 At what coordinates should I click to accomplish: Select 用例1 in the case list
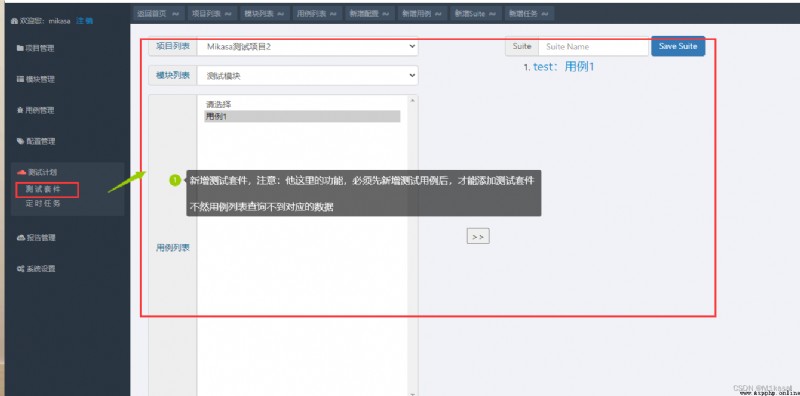[302, 116]
